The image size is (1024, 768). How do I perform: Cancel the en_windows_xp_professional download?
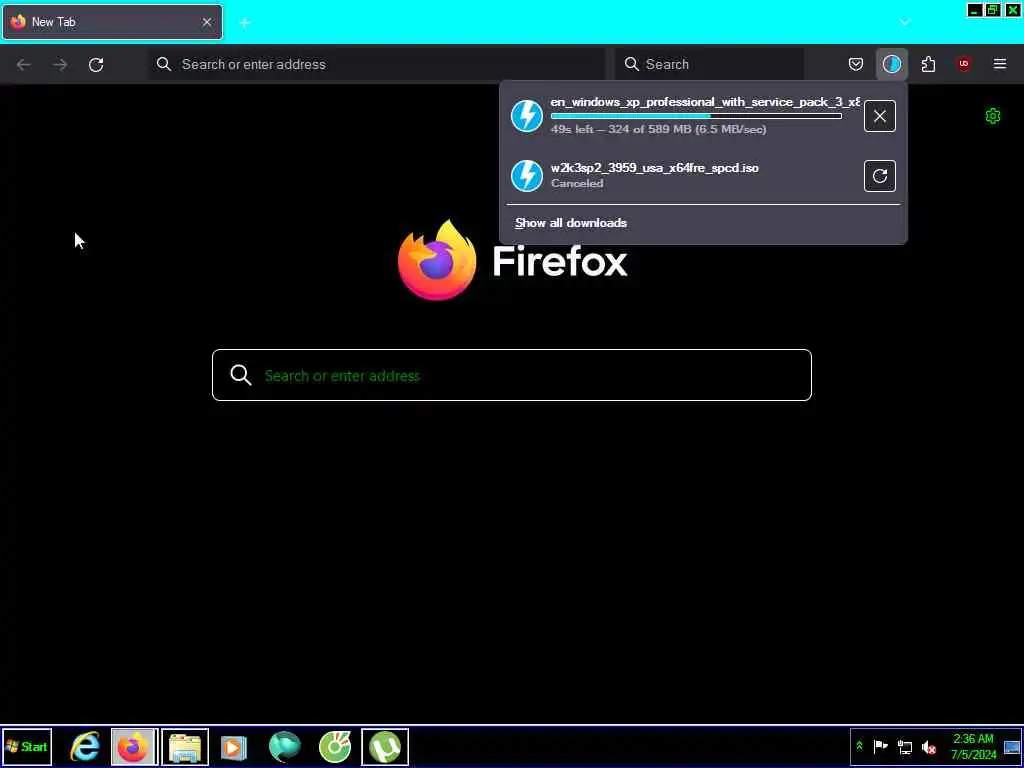880,116
